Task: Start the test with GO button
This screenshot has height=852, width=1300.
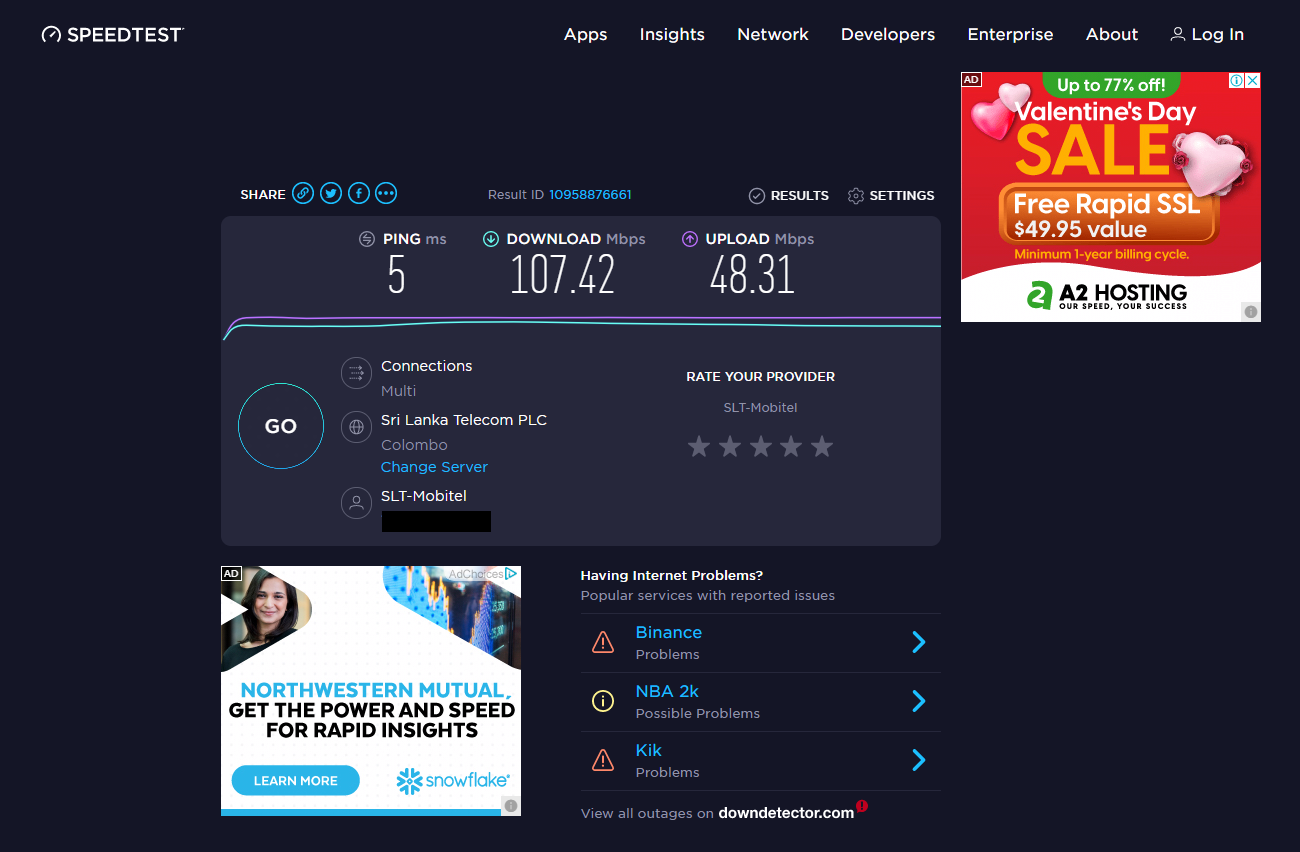Action: click(281, 426)
